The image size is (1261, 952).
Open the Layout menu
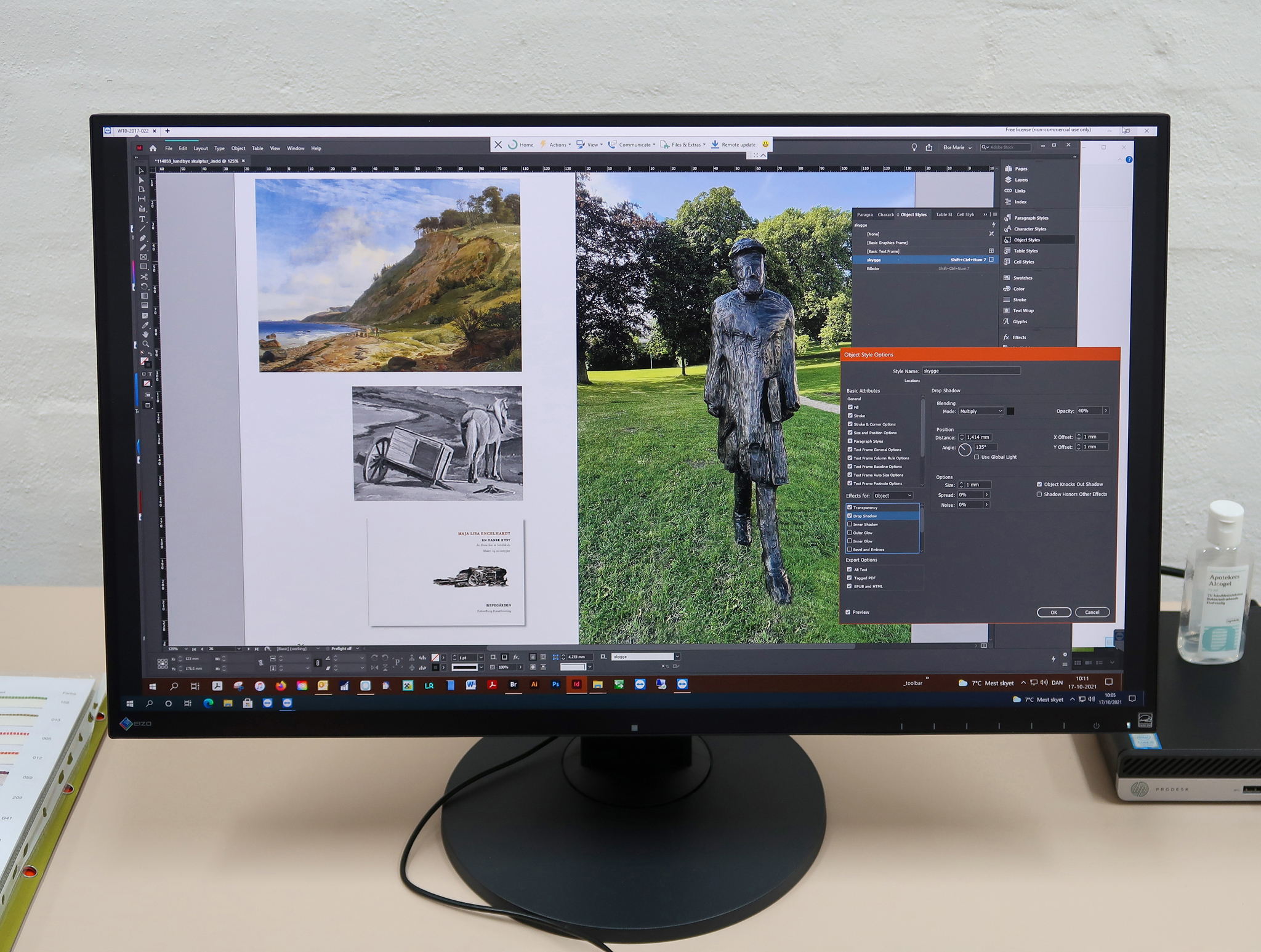click(x=201, y=148)
